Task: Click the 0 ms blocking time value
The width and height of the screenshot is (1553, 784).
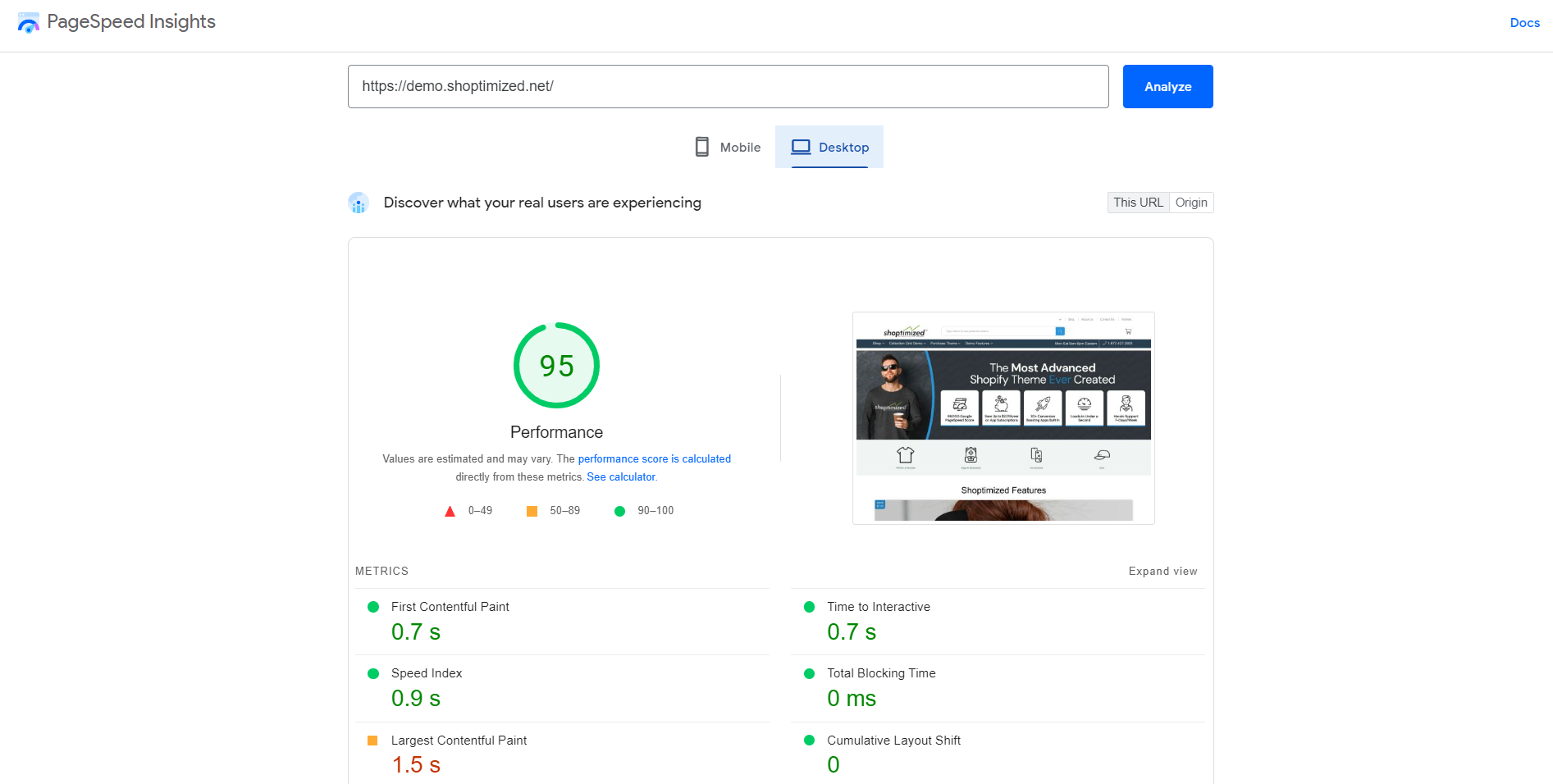Action: 852,699
